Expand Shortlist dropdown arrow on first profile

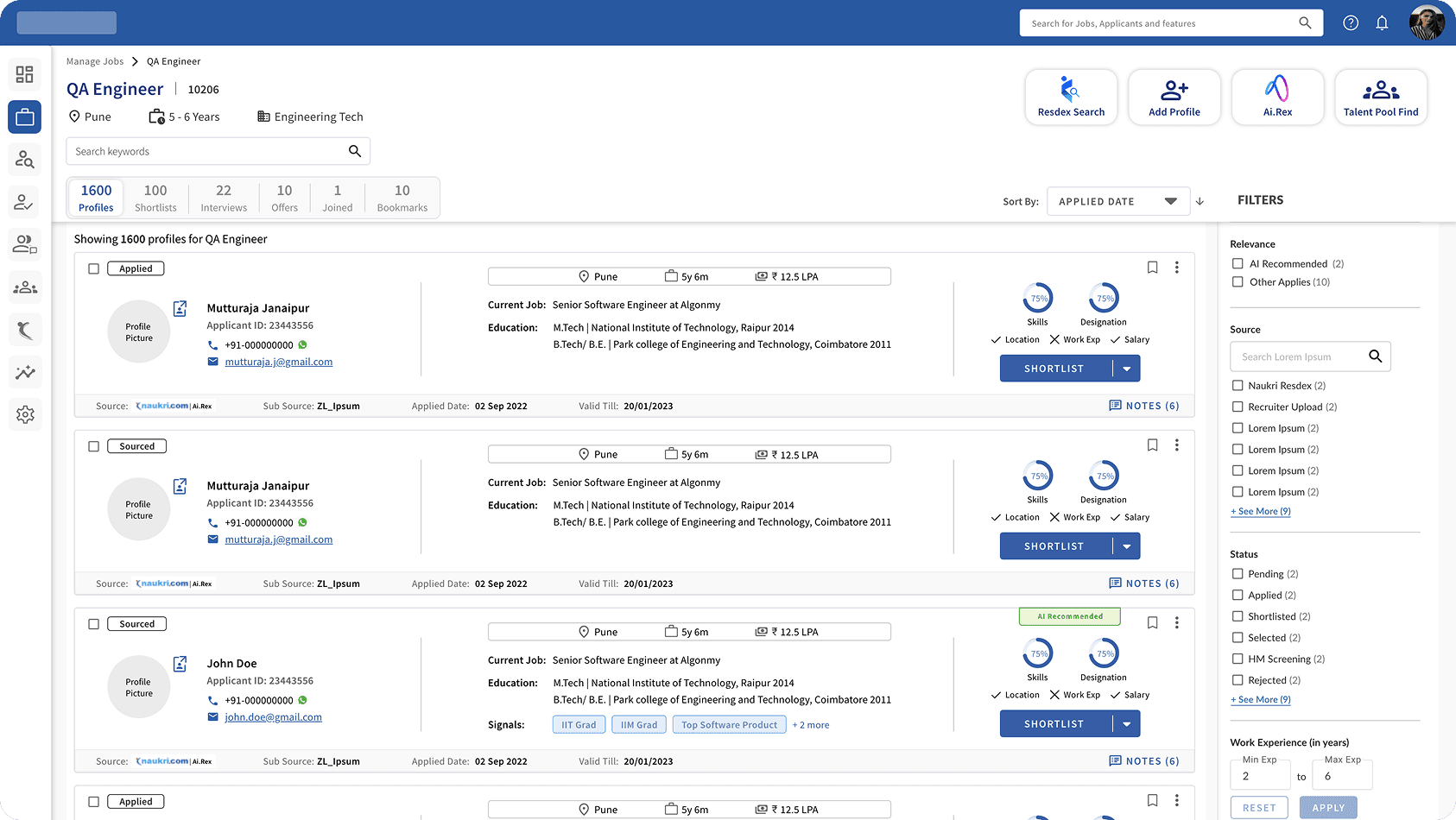coord(1126,369)
